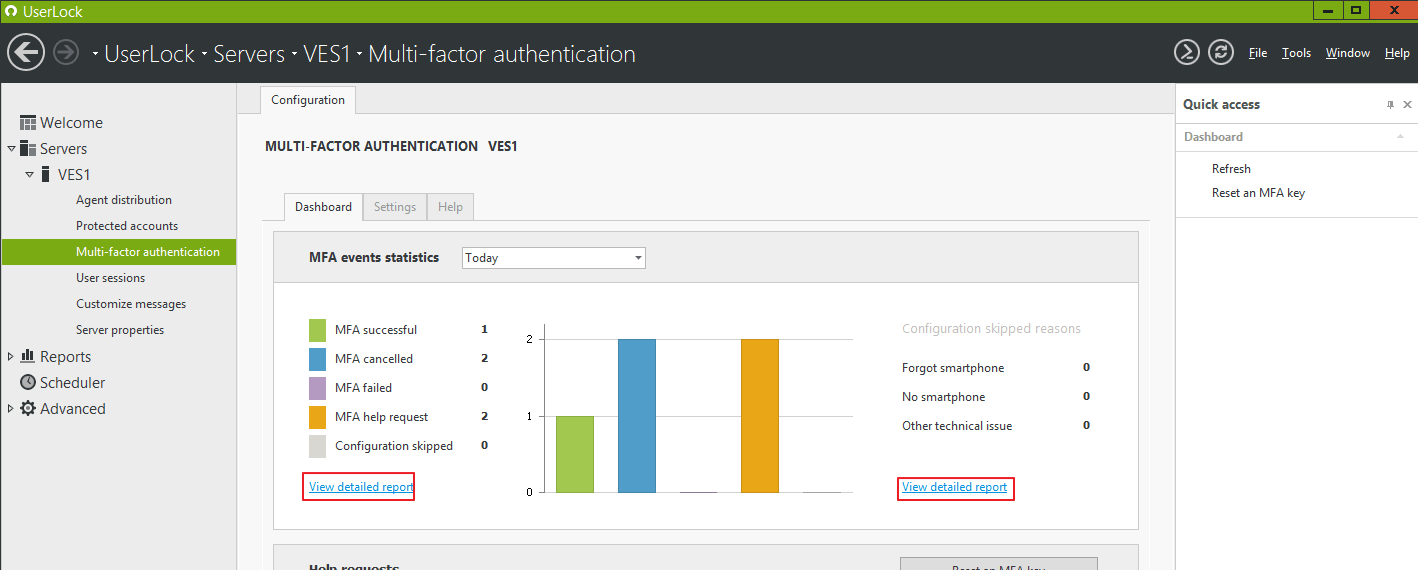Screen dimensions: 1418x570
Task: Select Scheduler in the sidebar
Action: (x=72, y=382)
